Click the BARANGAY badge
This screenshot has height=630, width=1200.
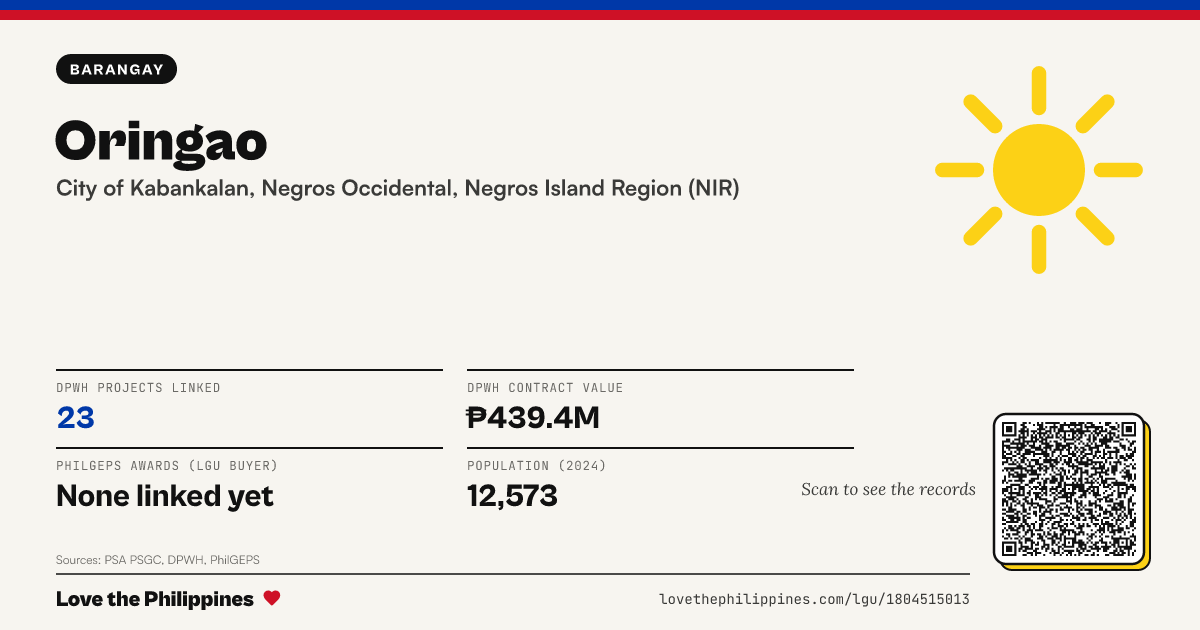point(117,69)
